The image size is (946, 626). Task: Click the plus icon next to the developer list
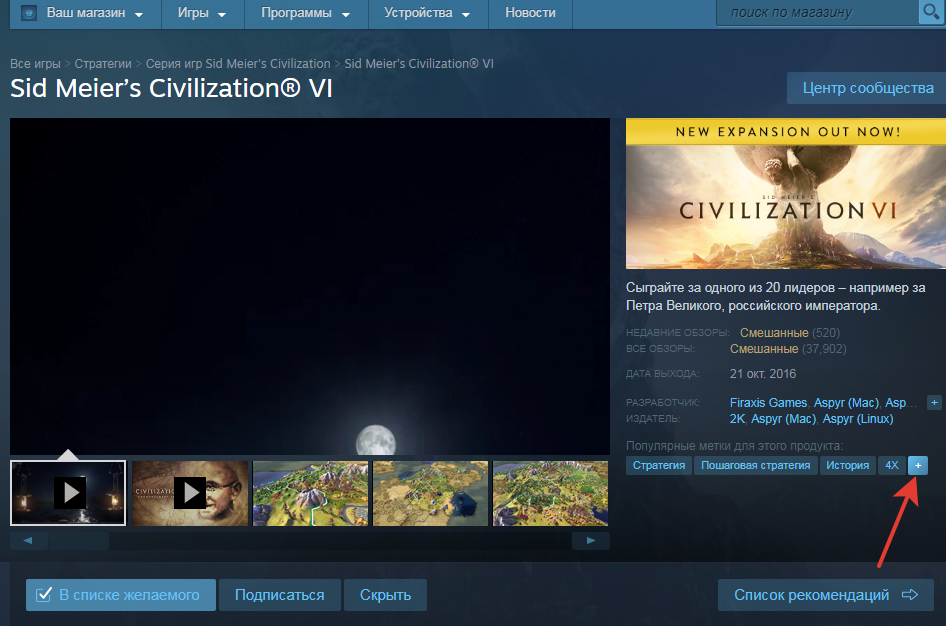point(934,402)
